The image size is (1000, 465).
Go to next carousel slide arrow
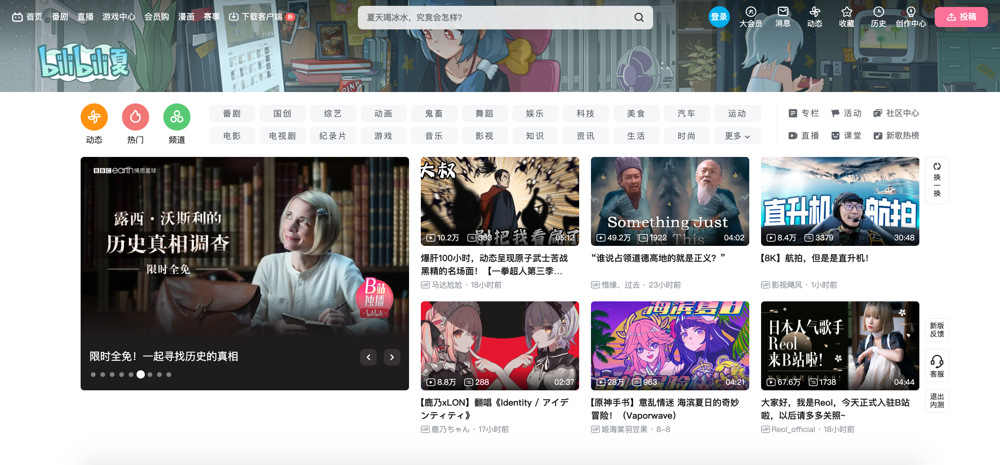[x=392, y=357]
